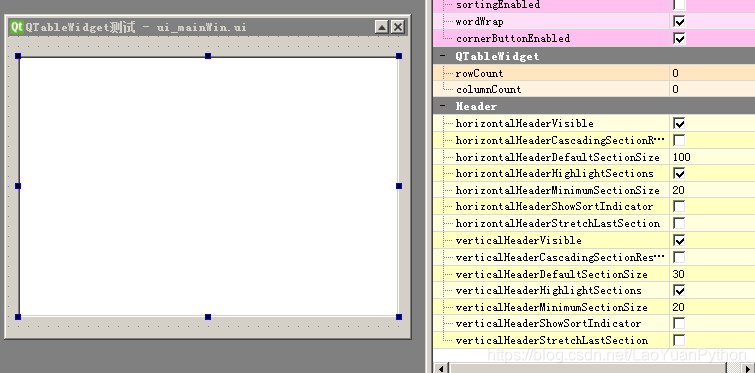Screen dimensions: 755x373
Task: Uncheck the wordWrap checkbox
Action: coord(679,22)
